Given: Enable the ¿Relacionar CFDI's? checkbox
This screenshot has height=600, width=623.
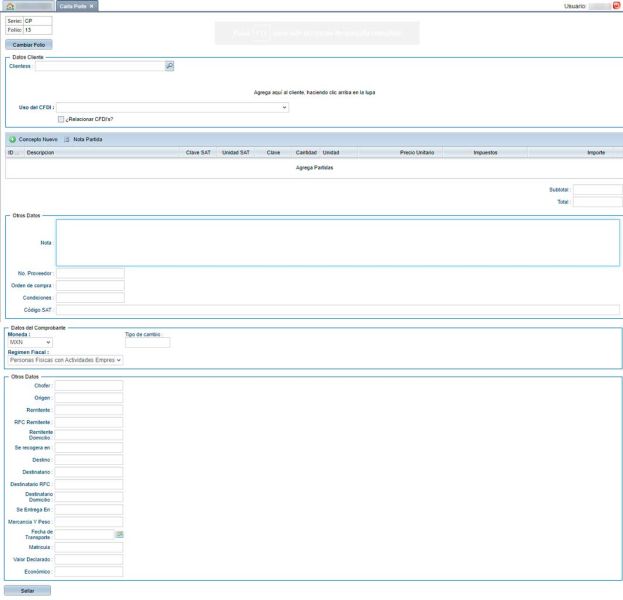Looking at the screenshot, I should (x=61, y=118).
